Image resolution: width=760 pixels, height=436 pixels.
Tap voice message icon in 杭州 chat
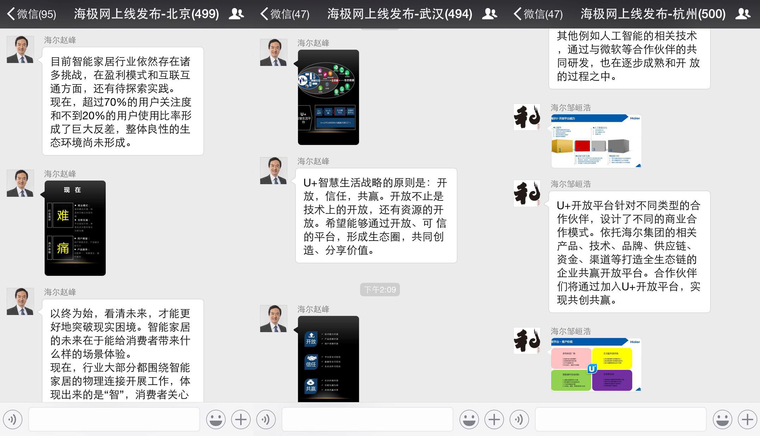520,419
